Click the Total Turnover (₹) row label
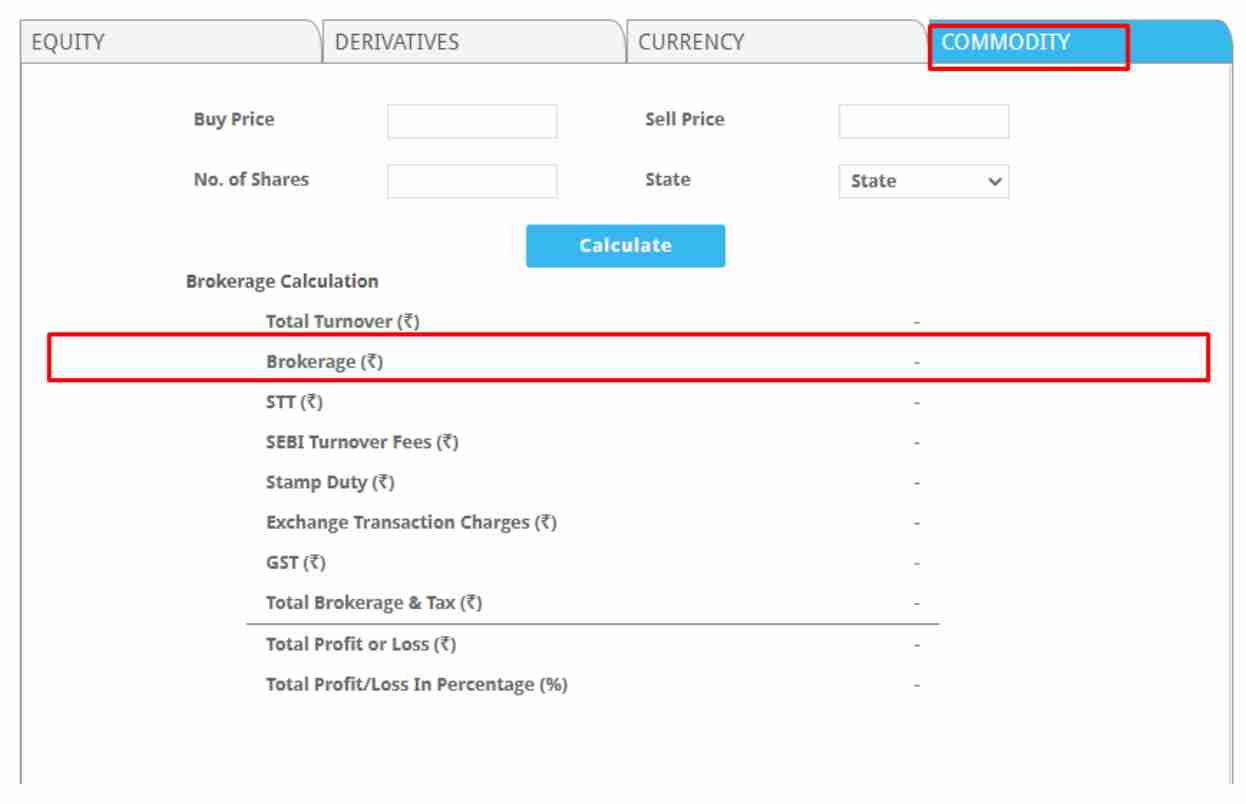Image resolution: width=1246 pixels, height=804 pixels. (342, 322)
